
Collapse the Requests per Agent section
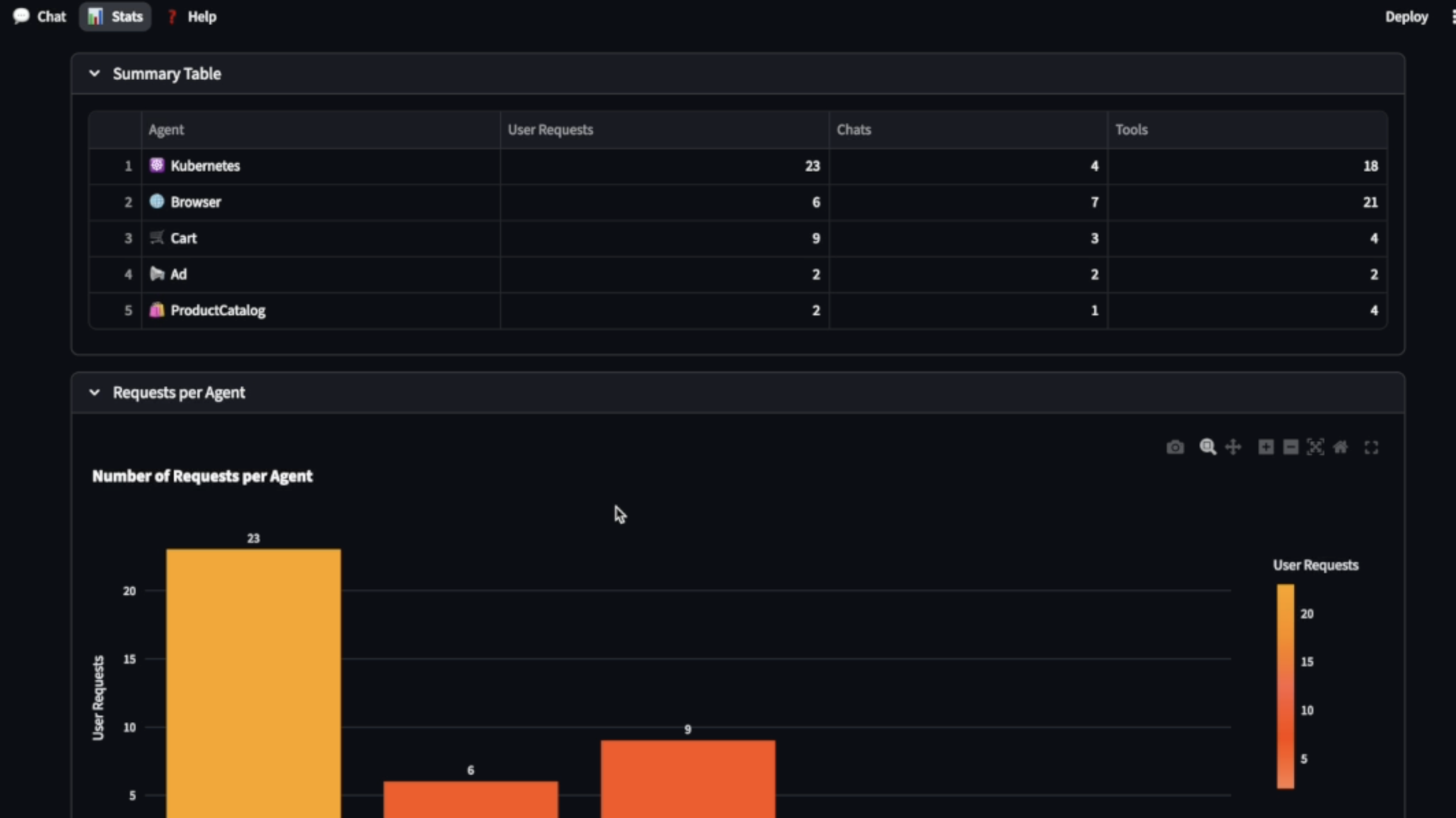tap(95, 392)
